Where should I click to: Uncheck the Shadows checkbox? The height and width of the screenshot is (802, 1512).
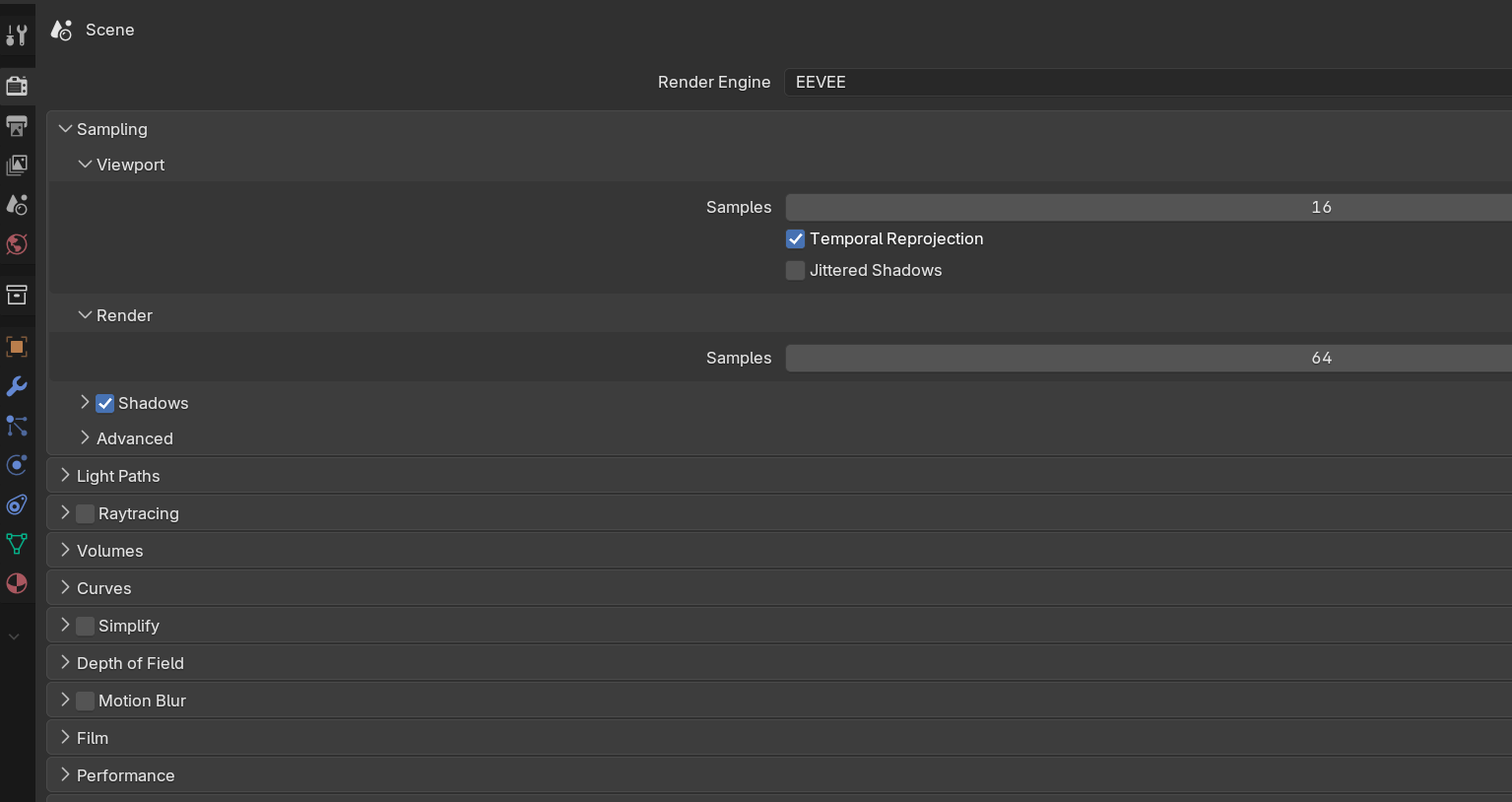click(x=104, y=403)
